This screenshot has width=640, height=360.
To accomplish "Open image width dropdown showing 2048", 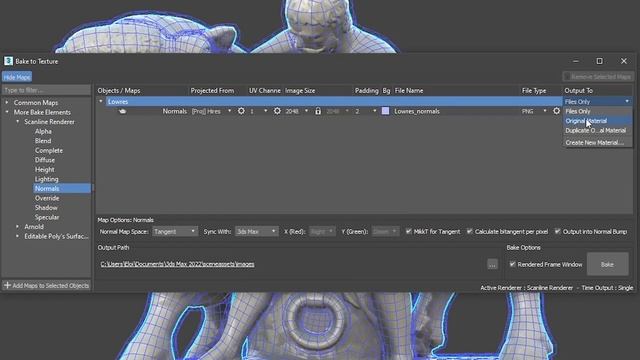I will point(297,111).
